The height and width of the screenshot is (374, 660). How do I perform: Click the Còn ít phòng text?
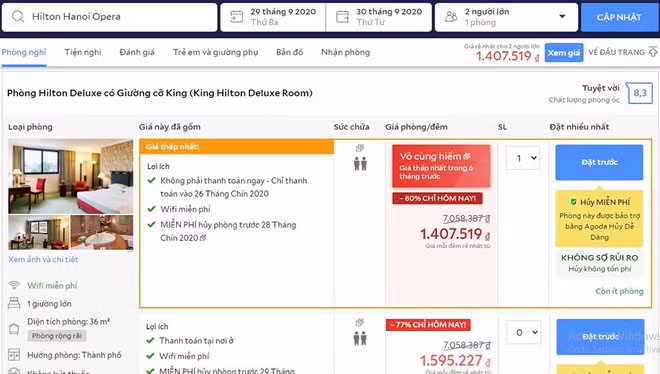(x=619, y=291)
